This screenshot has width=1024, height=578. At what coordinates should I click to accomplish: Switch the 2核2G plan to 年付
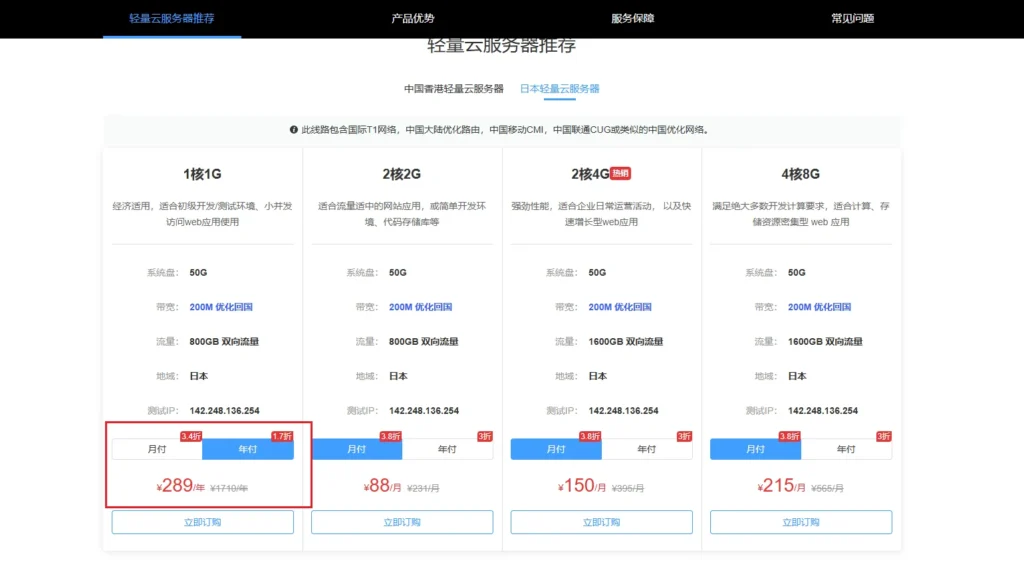(447, 450)
